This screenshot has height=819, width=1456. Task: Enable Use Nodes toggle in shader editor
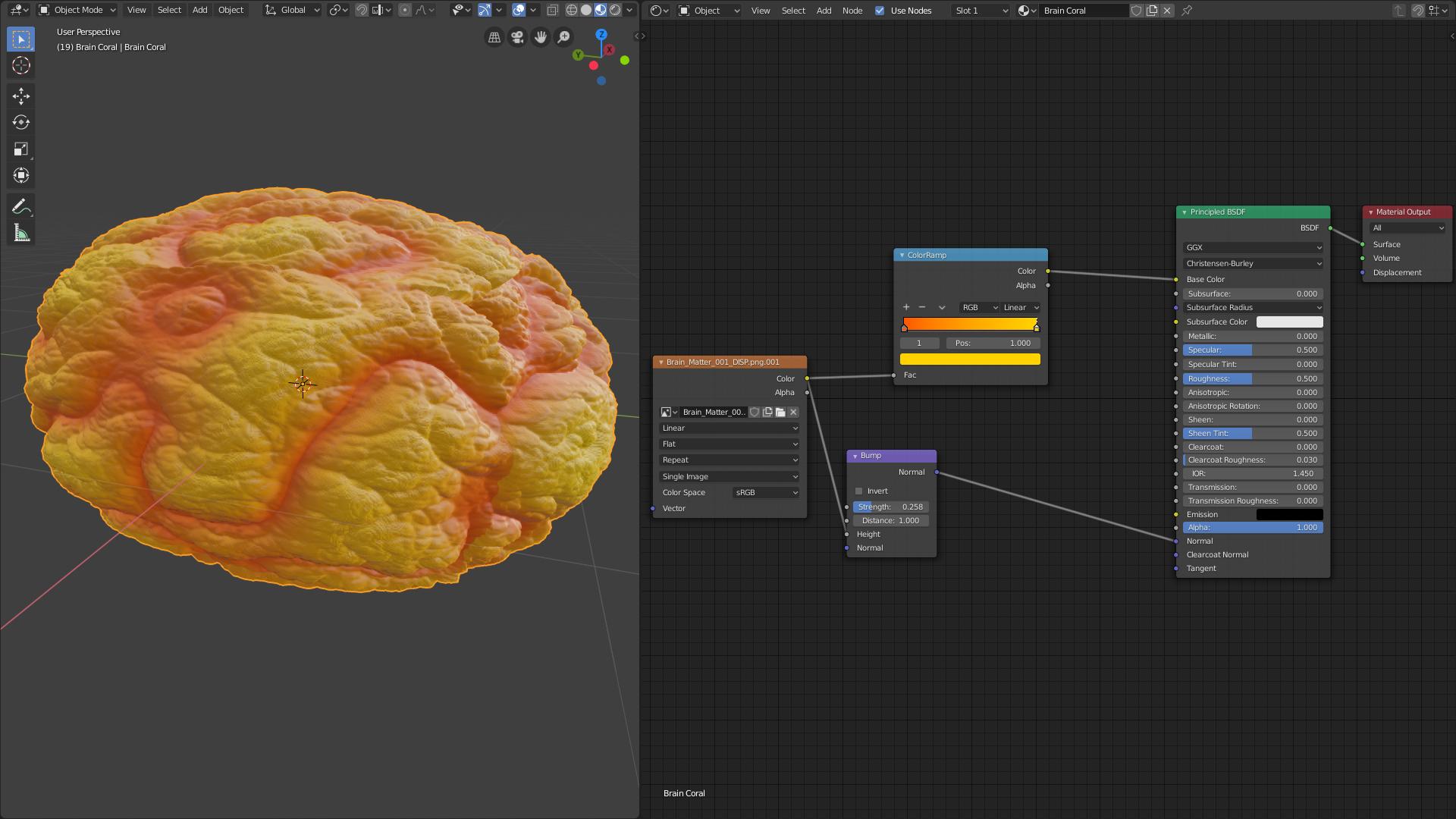point(880,11)
